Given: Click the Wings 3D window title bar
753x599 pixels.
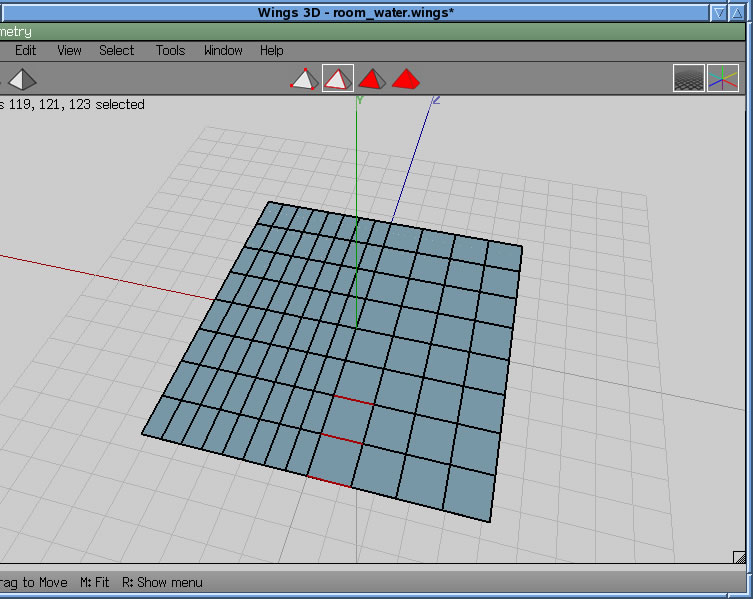Looking at the screenshot, I should 355,12.
